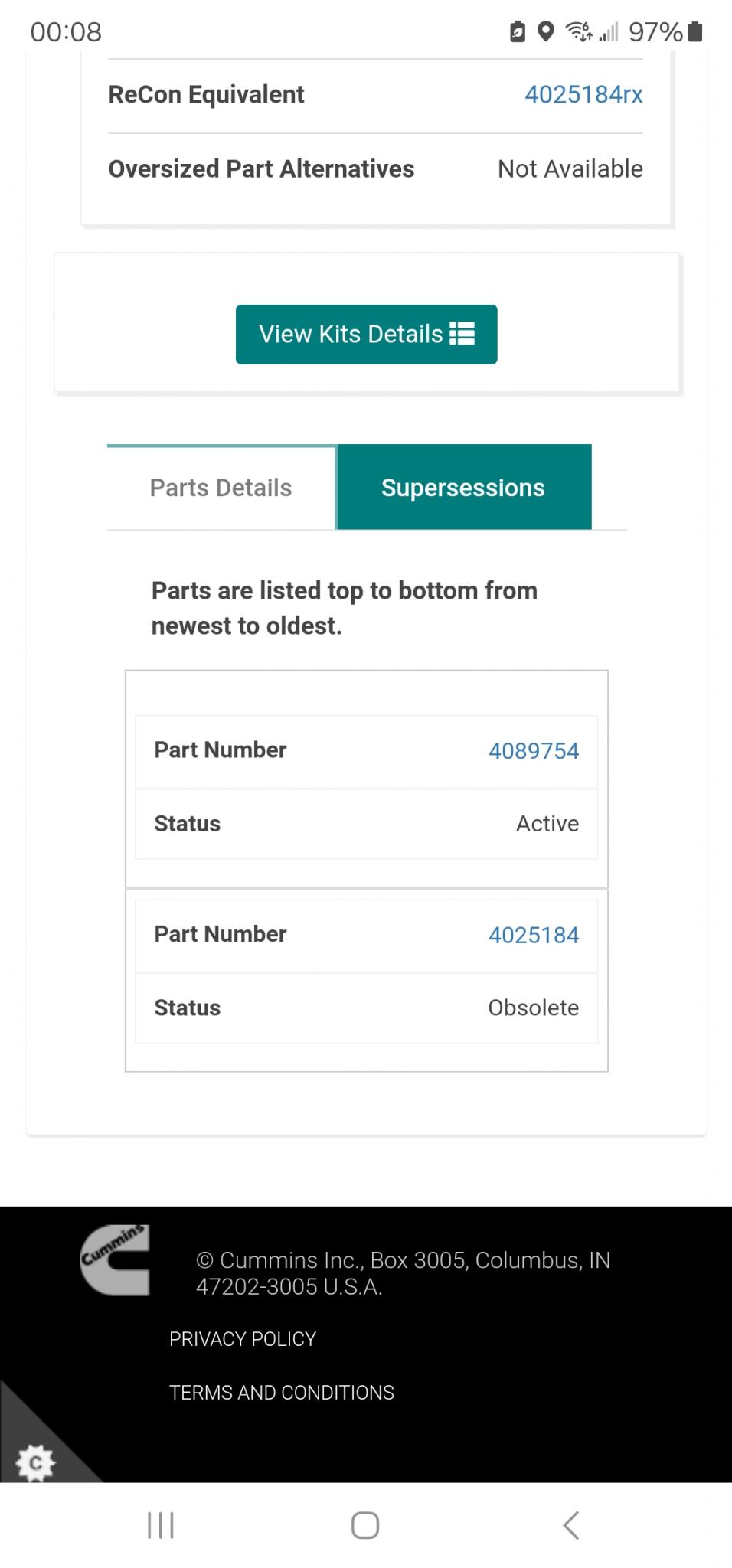Open ReCon equivalent part 4025184rx
Screen dimensions: 732x1568
pos(583,94)
